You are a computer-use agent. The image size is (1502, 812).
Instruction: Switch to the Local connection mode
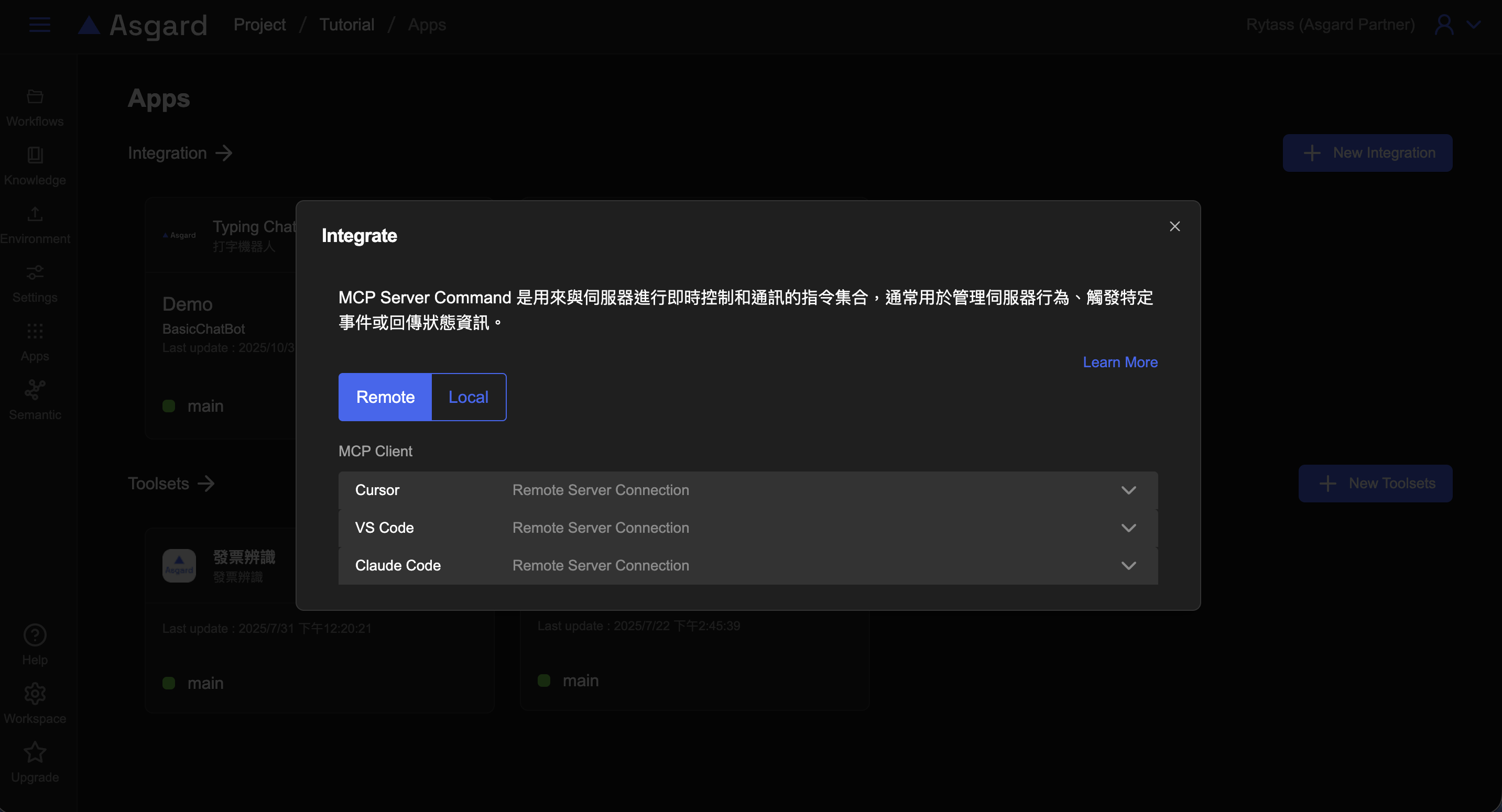468,397
